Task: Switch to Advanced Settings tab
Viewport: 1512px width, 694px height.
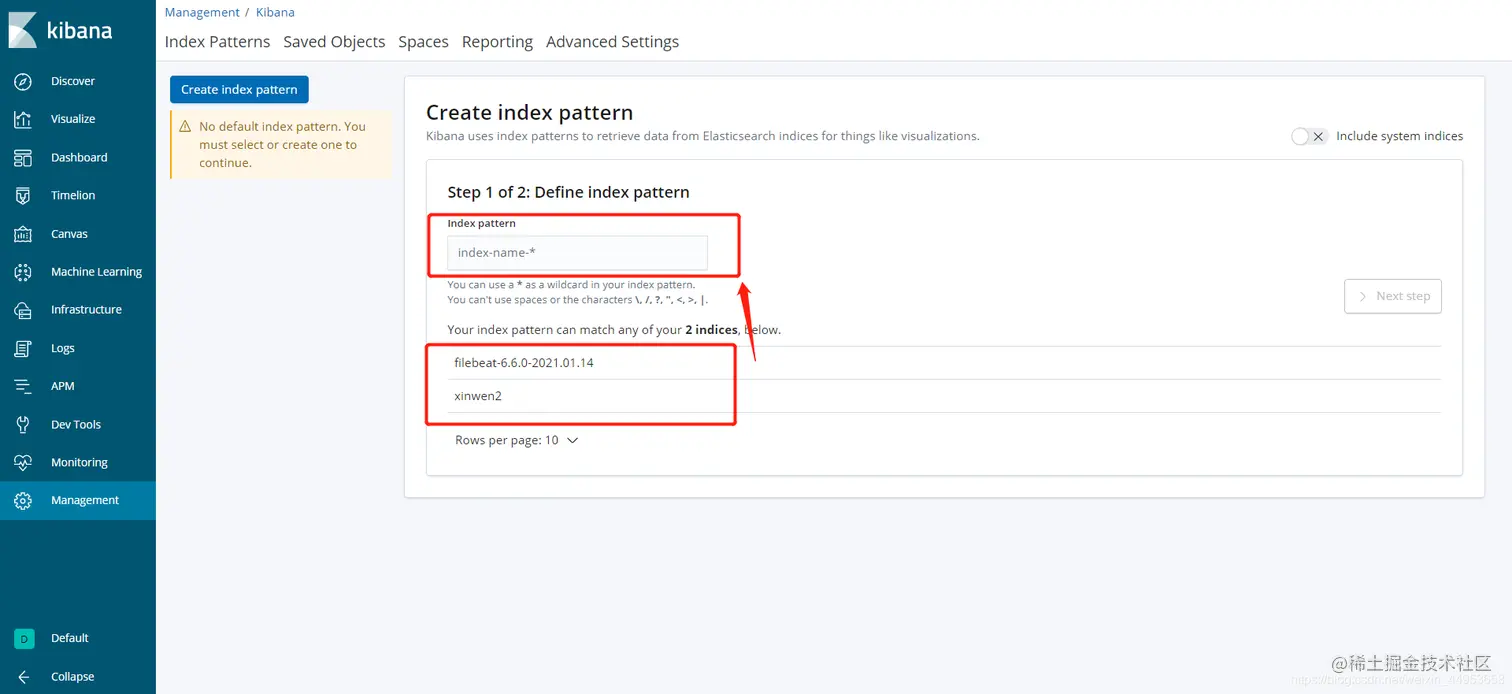Action: click(x=612, y=42)
